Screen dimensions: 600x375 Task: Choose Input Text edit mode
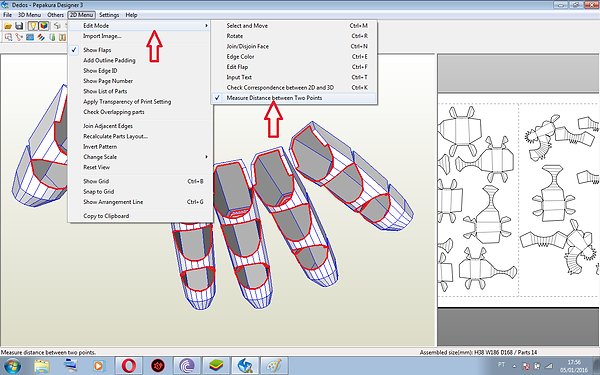click(x=294, y=77)
